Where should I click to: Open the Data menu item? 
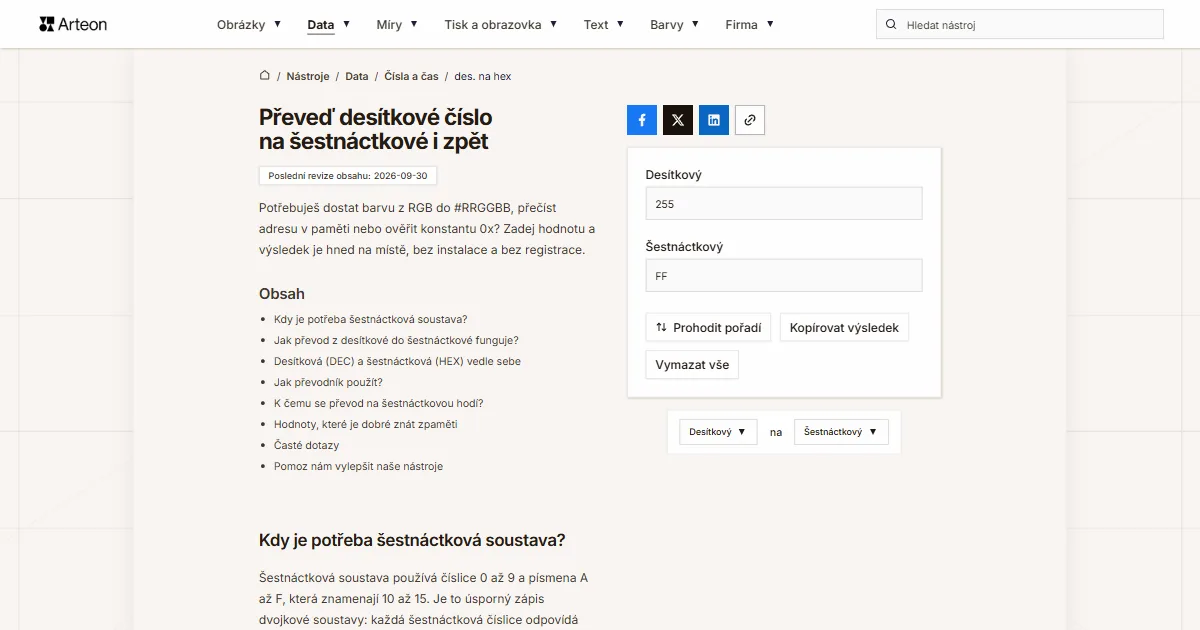[x=329, y=24]
